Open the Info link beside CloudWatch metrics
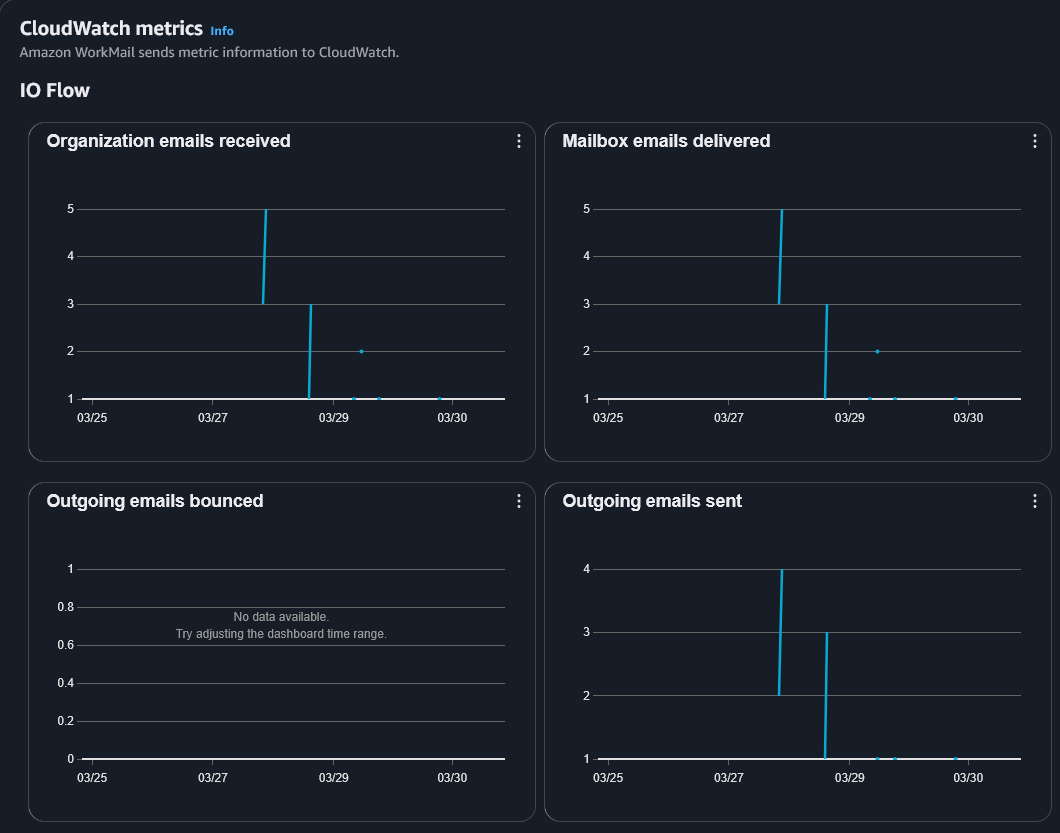The height and width of the screenshot is (833, 1060). [222, 31]
